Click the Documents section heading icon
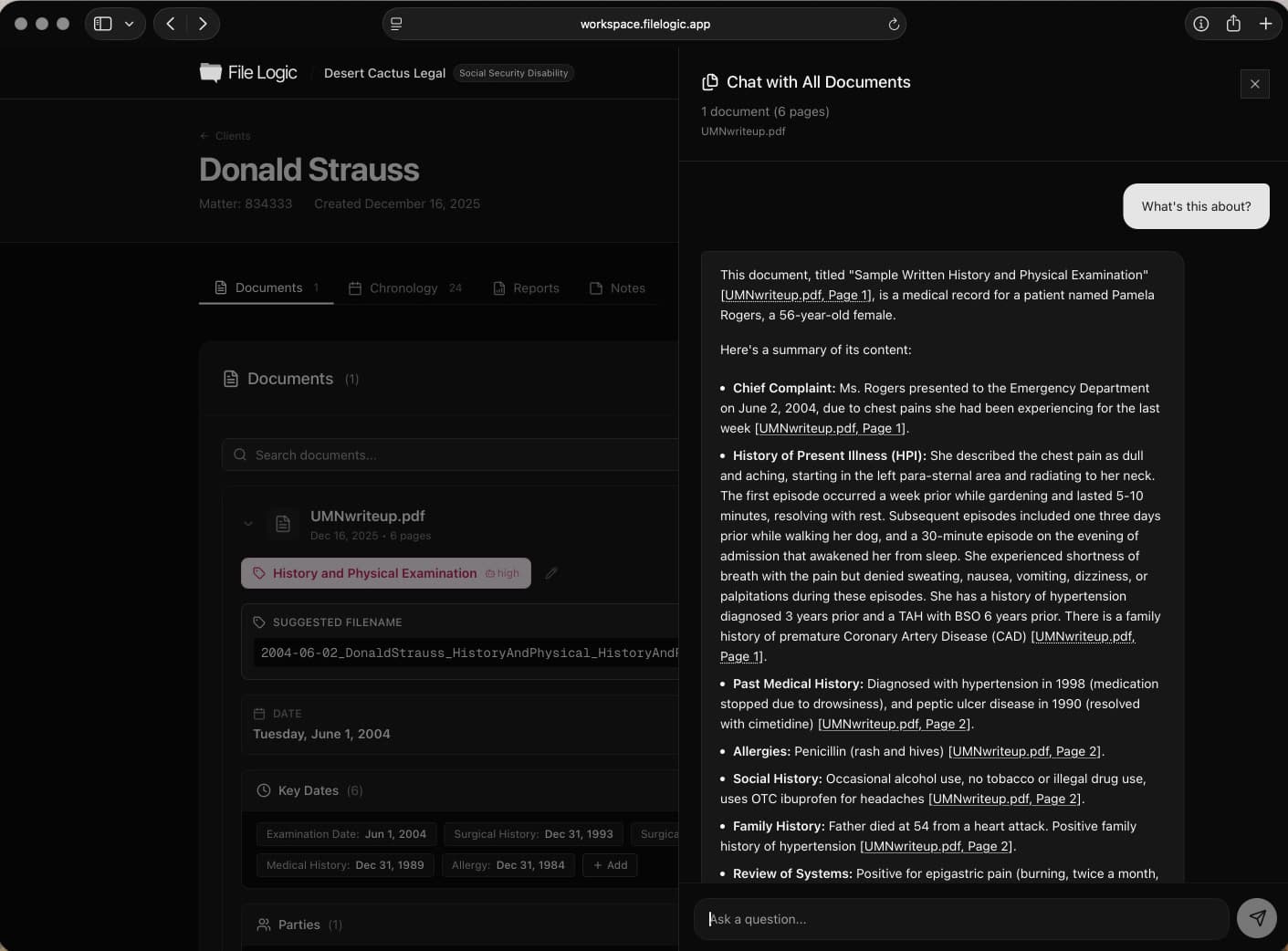 [x=231, y=379]
